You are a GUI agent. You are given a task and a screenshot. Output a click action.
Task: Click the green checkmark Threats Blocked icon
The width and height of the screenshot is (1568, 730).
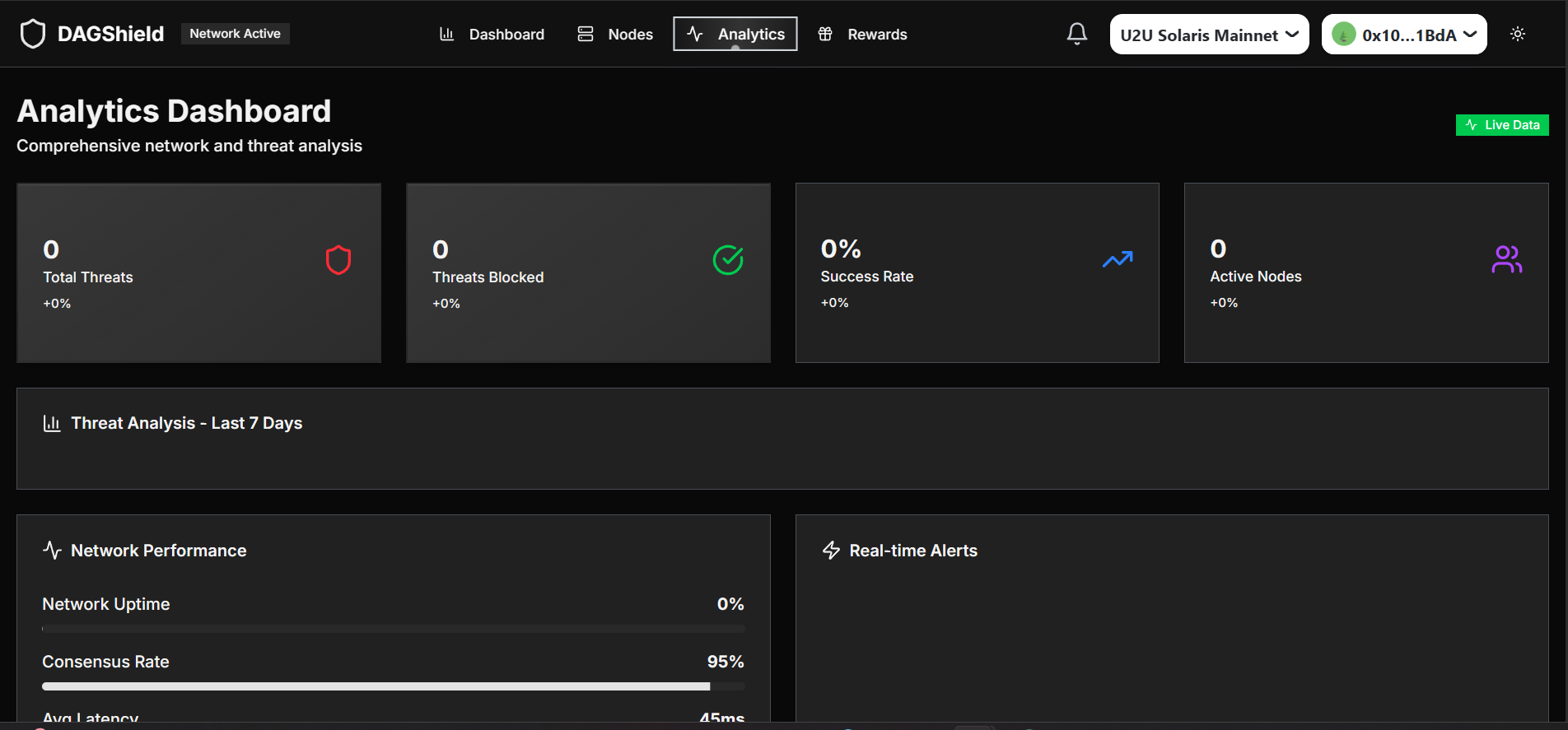point(728,260)
